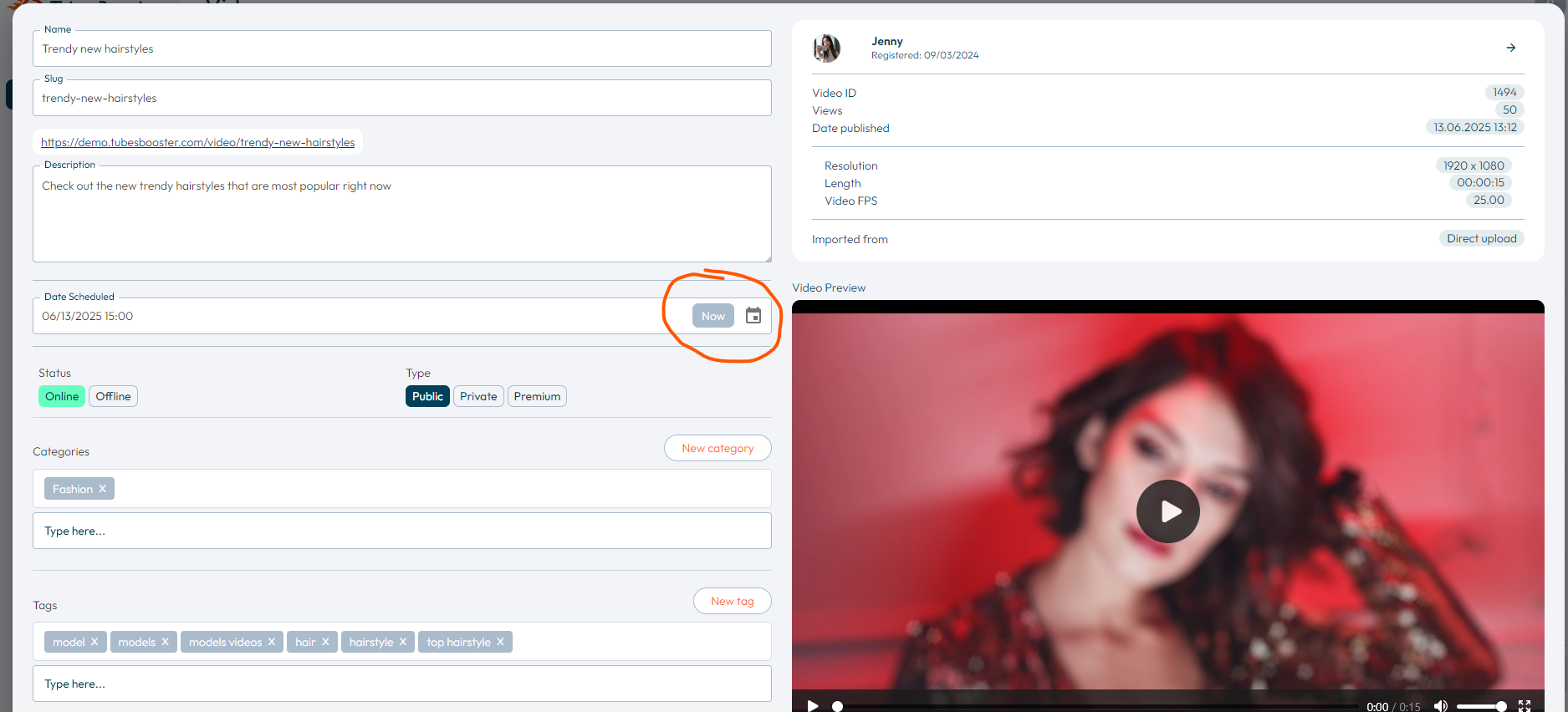
Task: Enter fullscreen video mode
Action: coord(1525,706)
